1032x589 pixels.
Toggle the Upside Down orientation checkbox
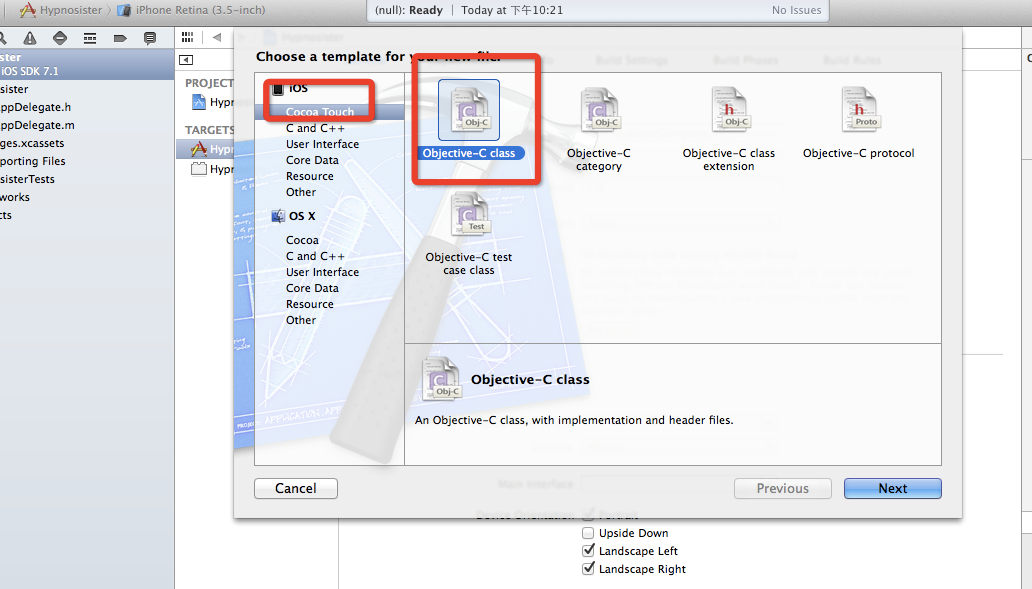coord(588,533)
